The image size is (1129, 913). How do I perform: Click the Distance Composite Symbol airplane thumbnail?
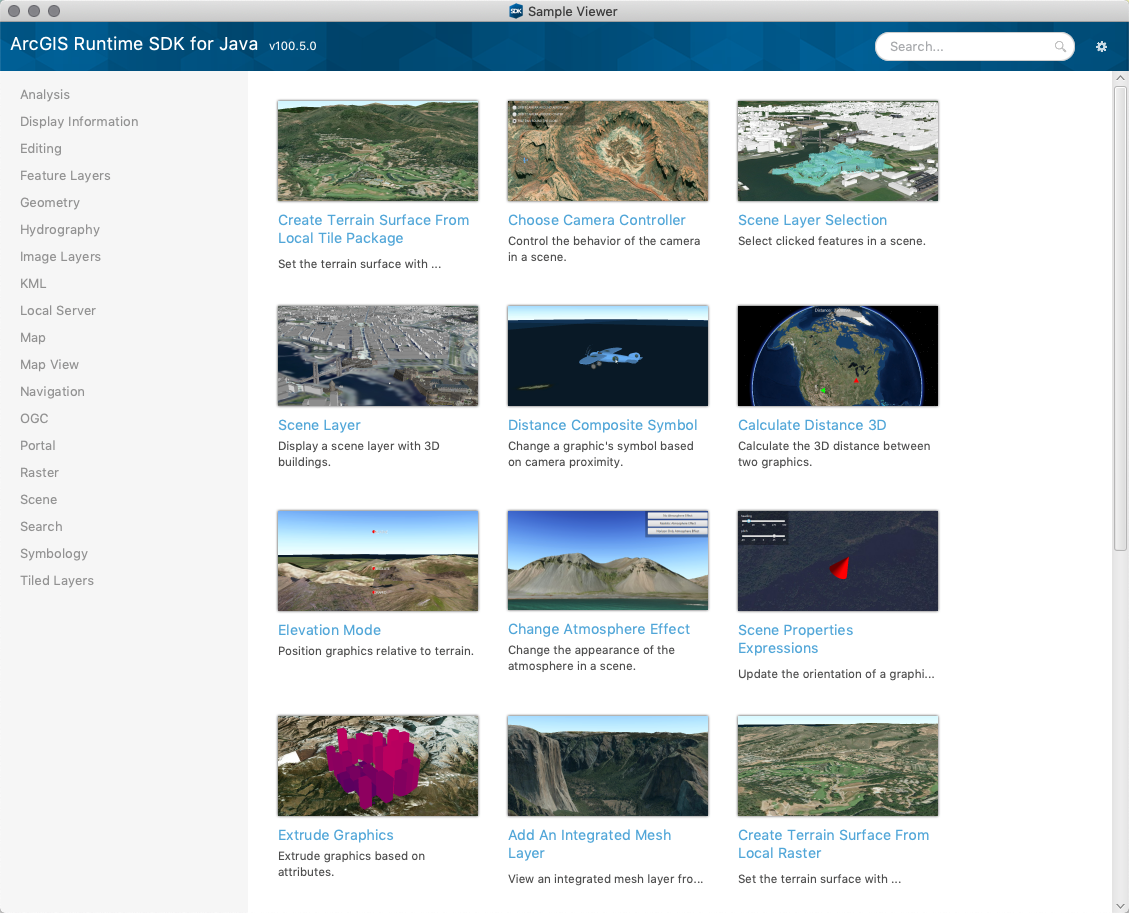pos(608,356)
